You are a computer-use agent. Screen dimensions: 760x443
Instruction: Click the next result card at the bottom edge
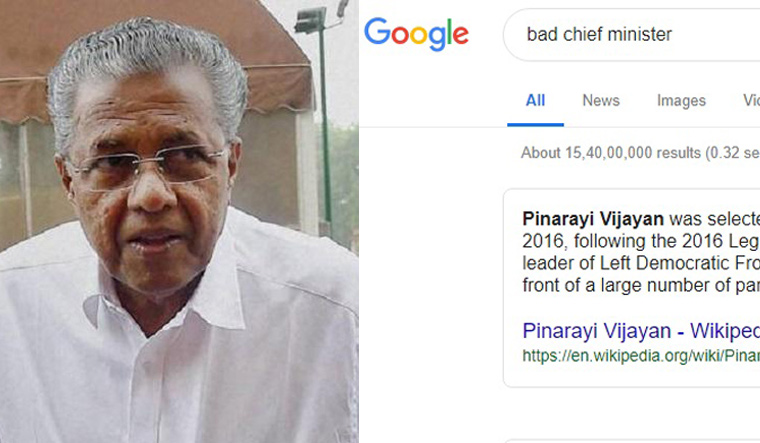(632, 441)
